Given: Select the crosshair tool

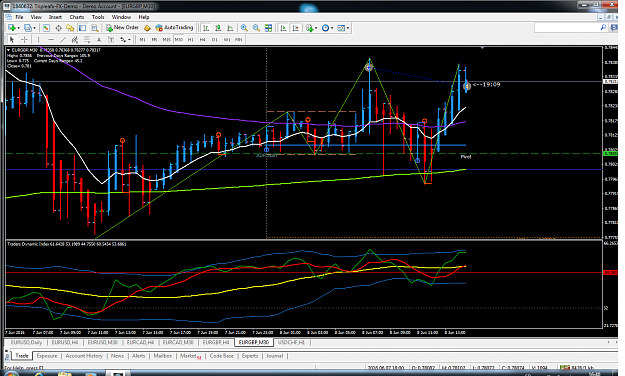Looking at the screenshot, I should point(24,39).
